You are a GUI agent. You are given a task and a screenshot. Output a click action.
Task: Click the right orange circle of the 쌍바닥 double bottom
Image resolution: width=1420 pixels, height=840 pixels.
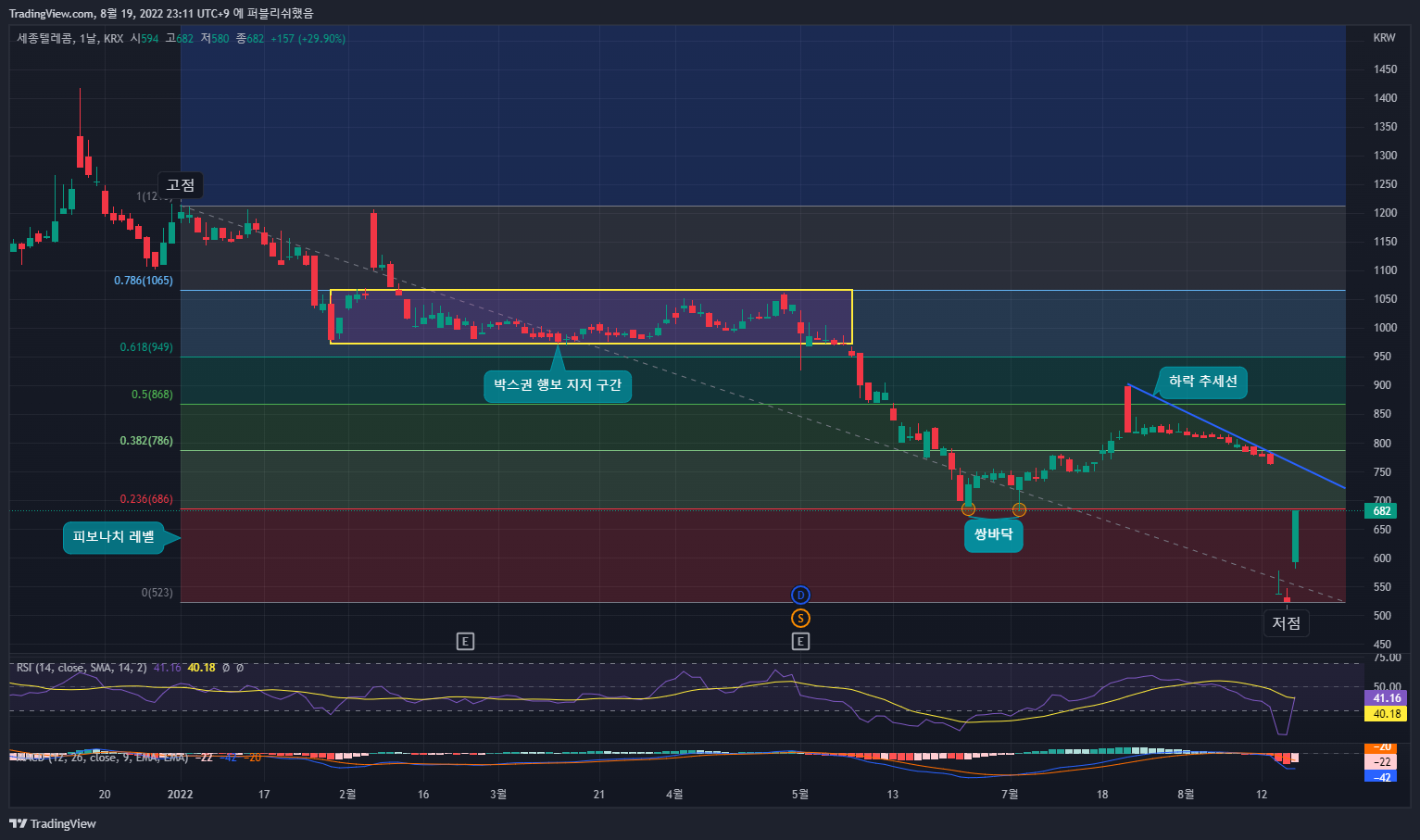tap(1019, 509)
